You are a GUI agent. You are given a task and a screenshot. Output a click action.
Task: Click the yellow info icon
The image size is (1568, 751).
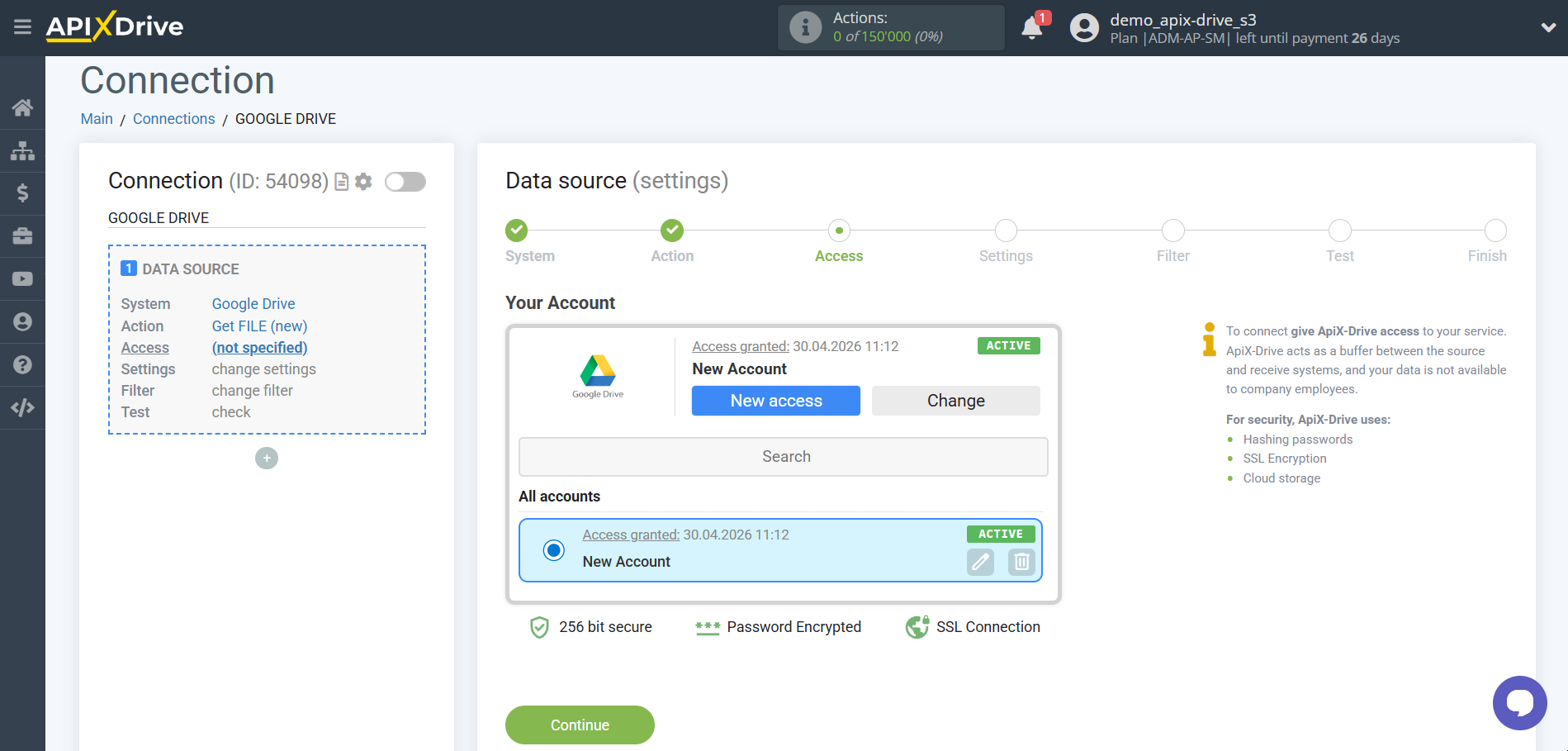[x=1209, y=340]
